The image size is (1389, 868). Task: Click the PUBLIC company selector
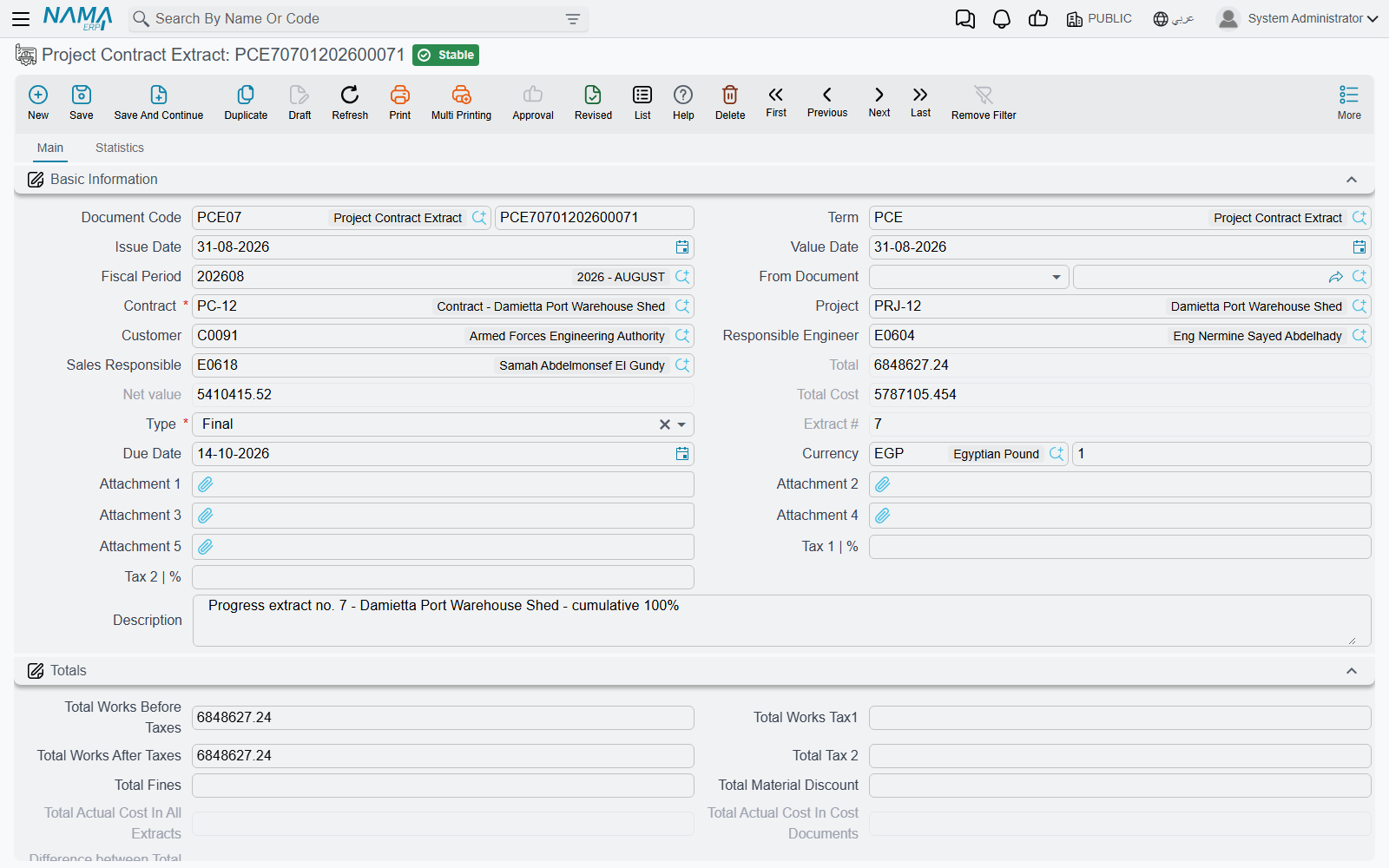coord(1099,19)
